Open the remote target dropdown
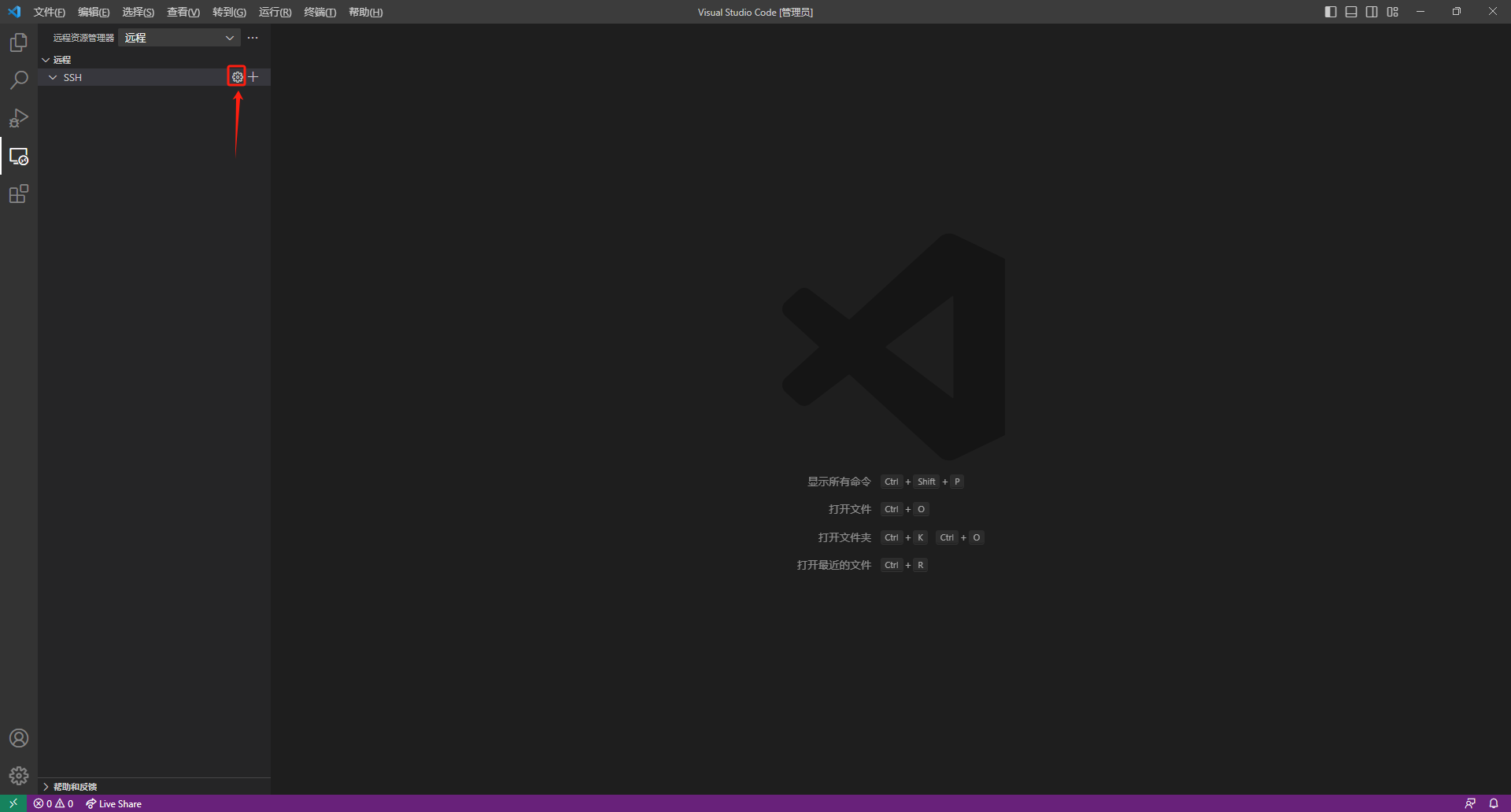Image resolution: width=1511 pixels, height=812 pixels. tap(179, 38)
